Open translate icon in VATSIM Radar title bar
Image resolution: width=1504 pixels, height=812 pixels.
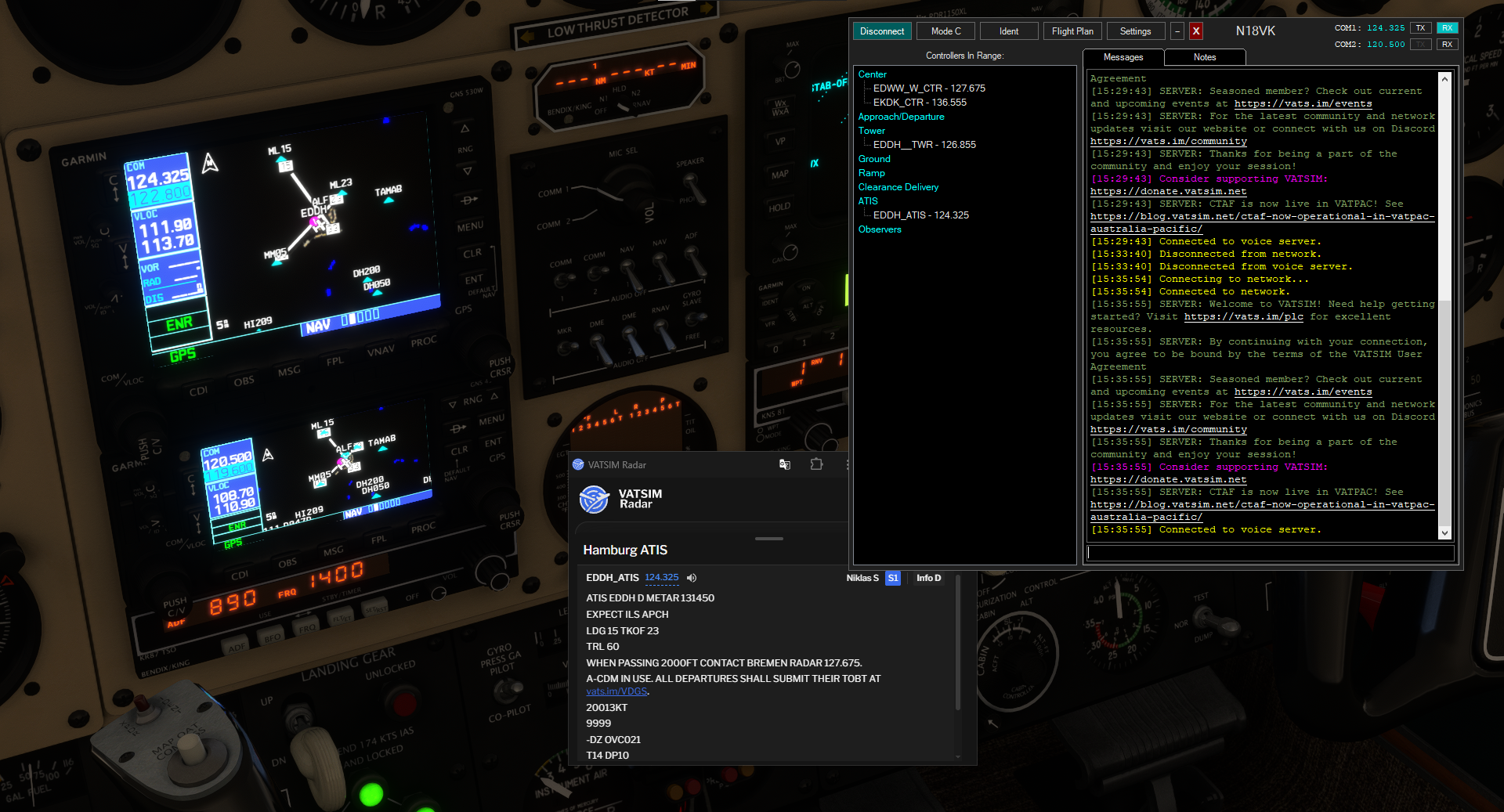click(x=785, y=464)
